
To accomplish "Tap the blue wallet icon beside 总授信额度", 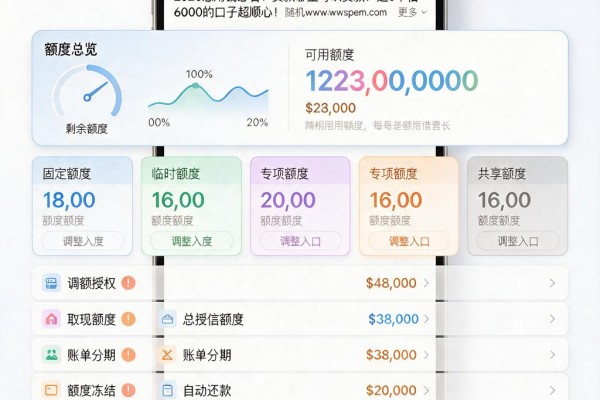I will click(x=167, y=319).
